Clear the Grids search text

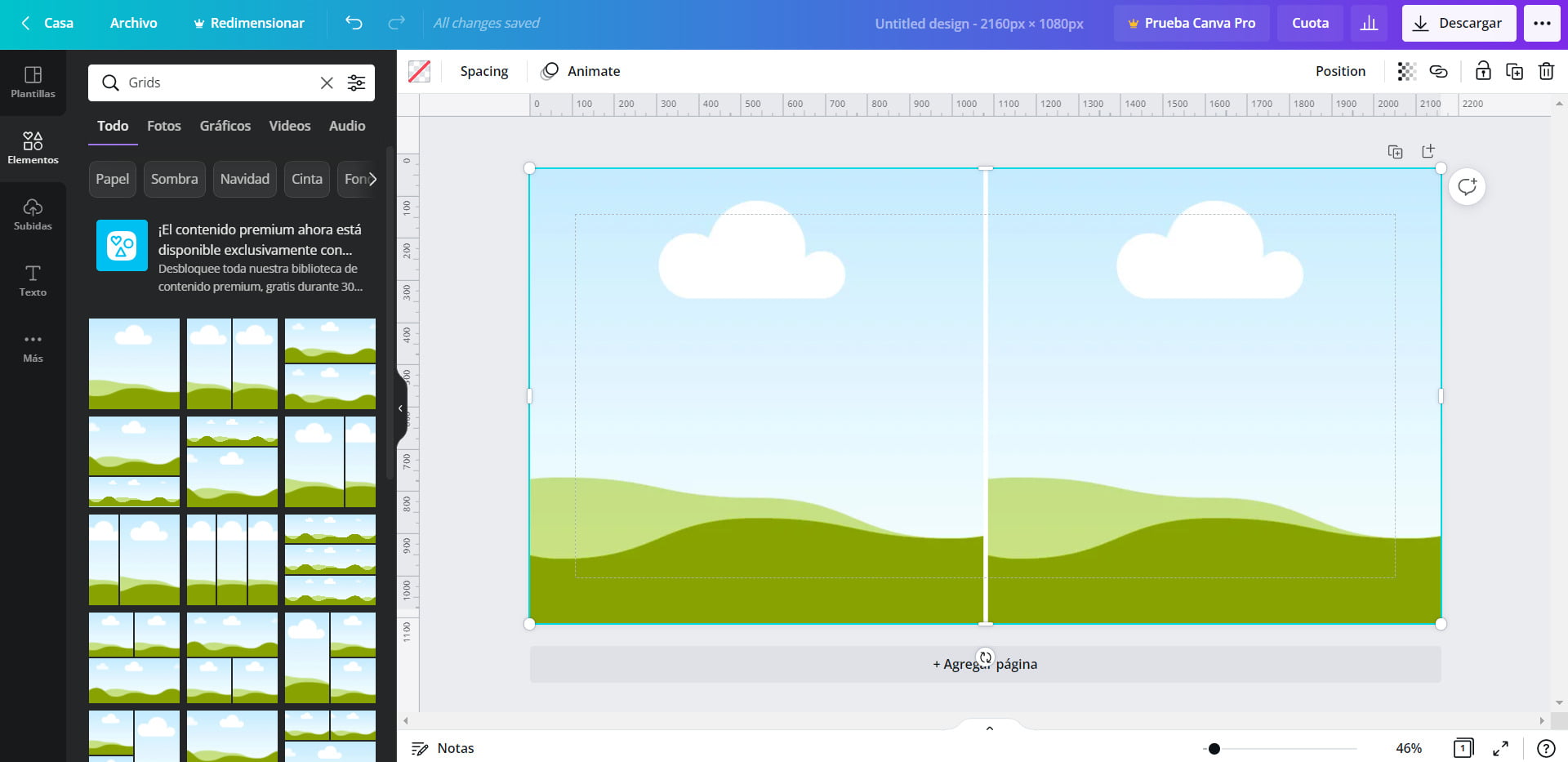[327, 82]
